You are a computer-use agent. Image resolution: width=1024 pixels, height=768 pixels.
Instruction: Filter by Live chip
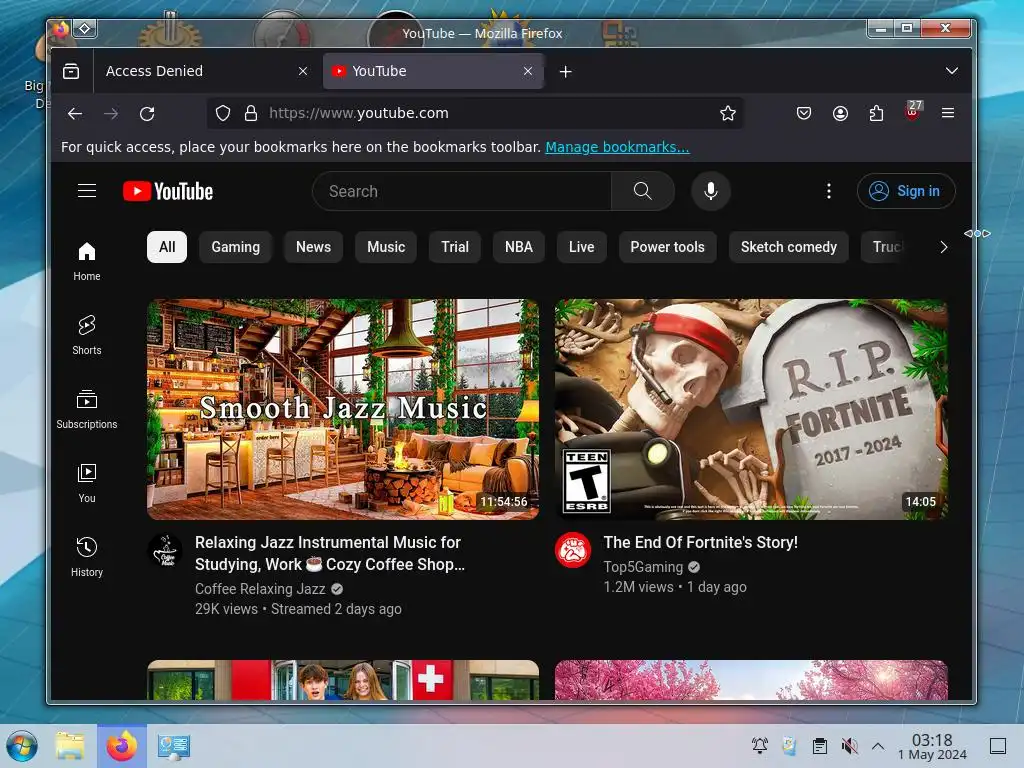pyautogui.click(x=581, y=247)
